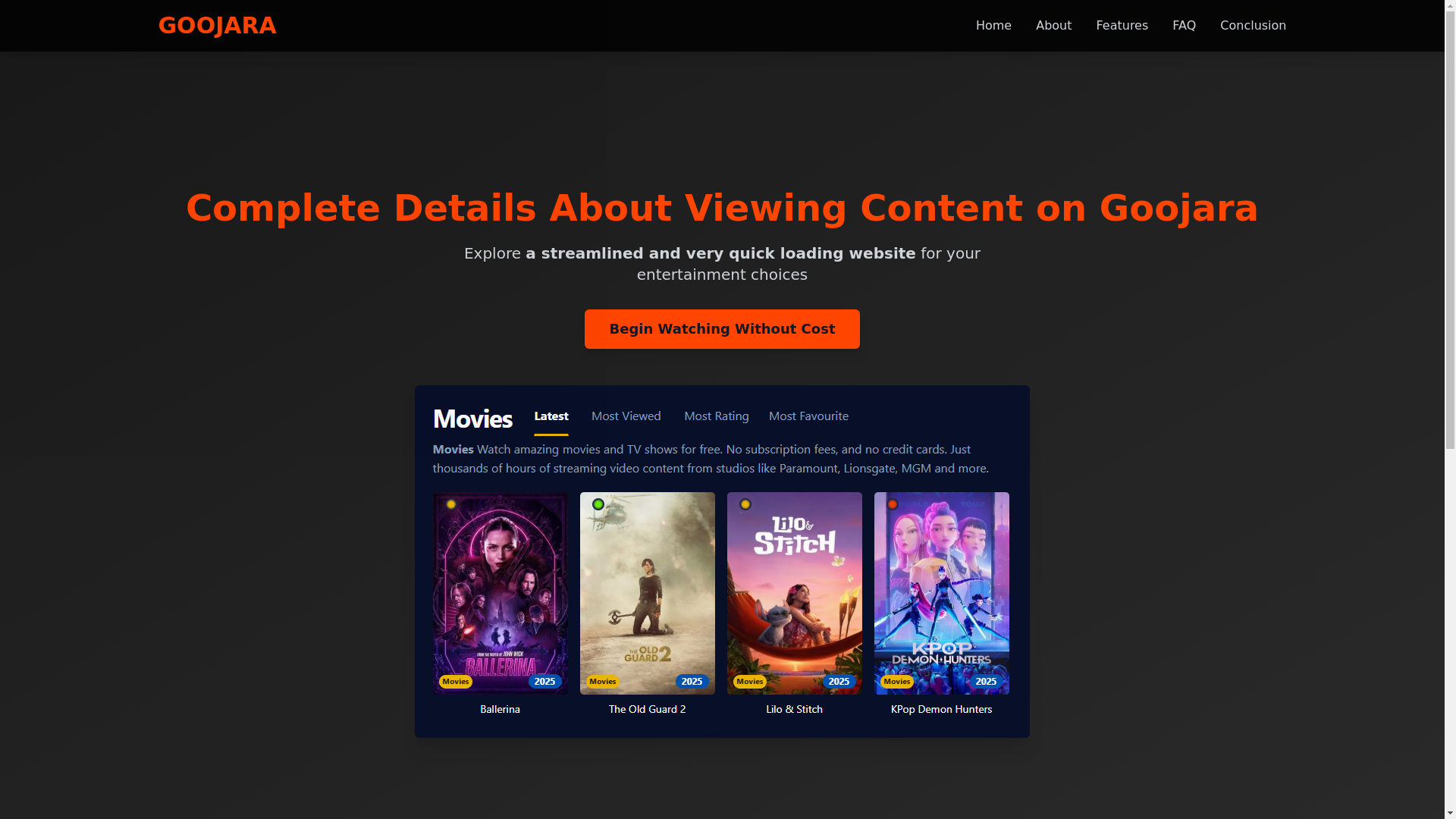Open the Features nav link

[1122, 26]
